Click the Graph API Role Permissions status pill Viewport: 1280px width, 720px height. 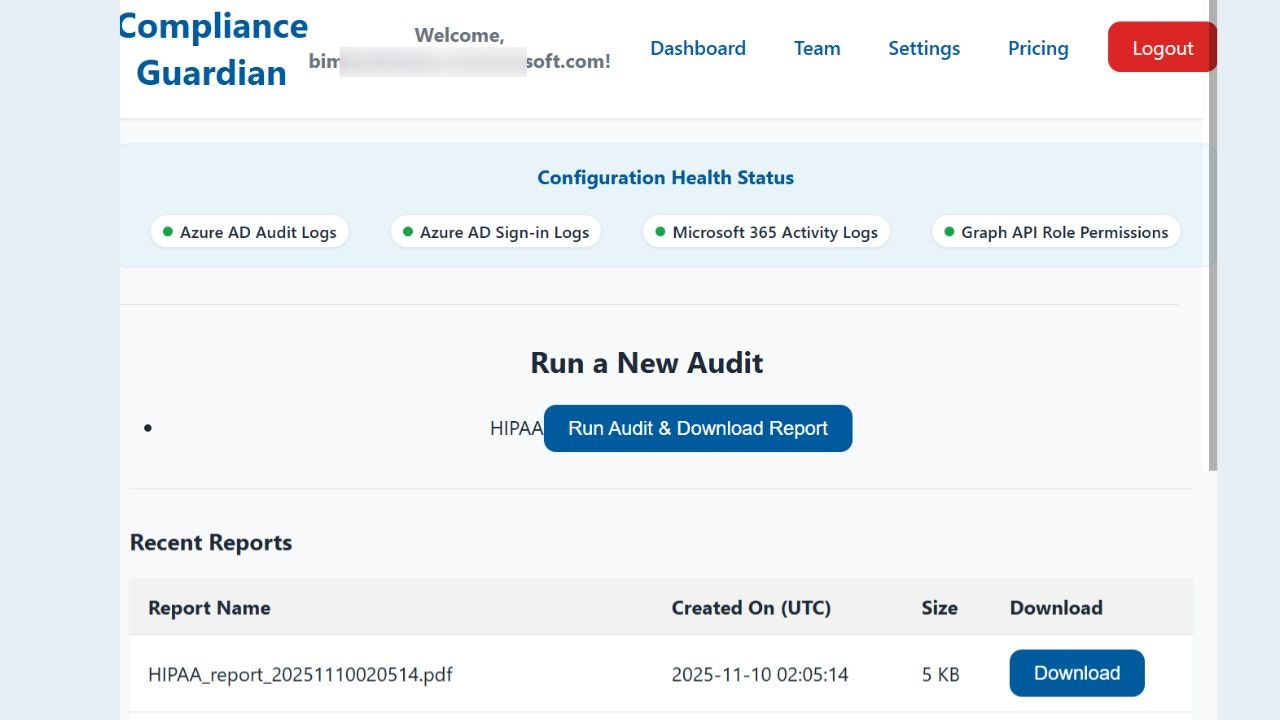tap(1056, 232)
